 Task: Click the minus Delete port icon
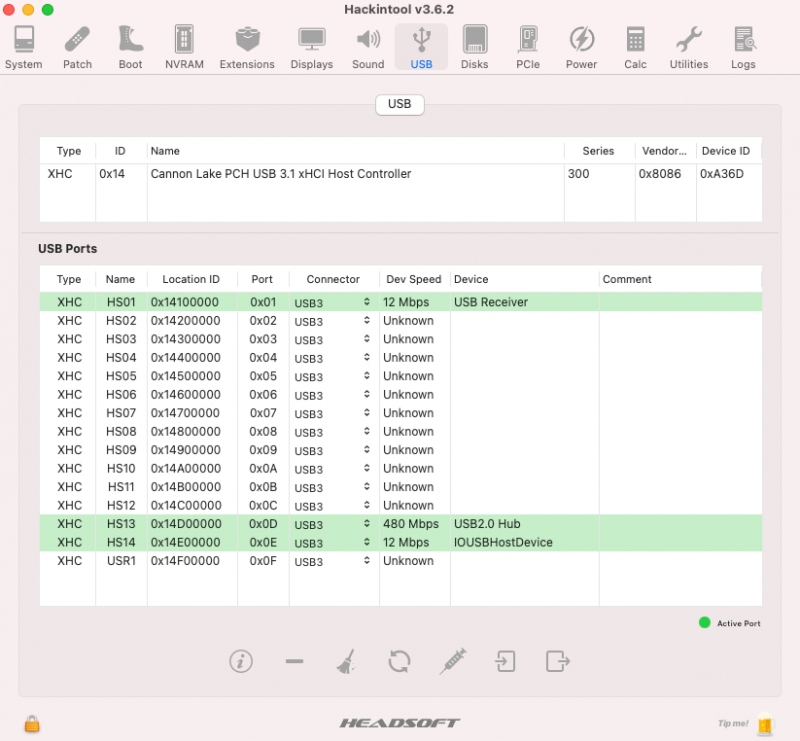click(294, 661)
